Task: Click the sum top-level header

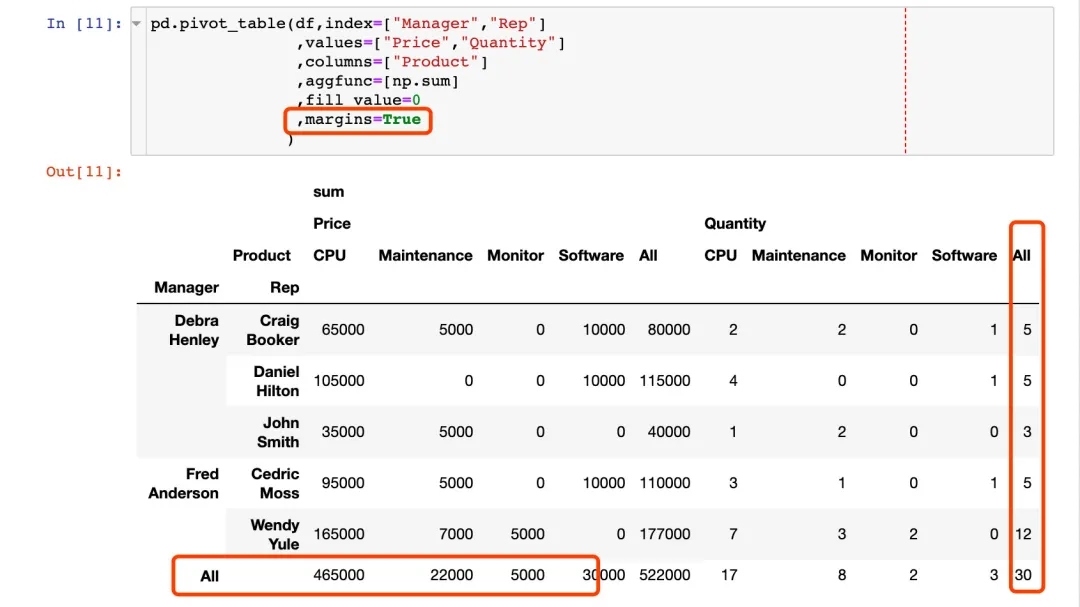Action: coord(328,192)
